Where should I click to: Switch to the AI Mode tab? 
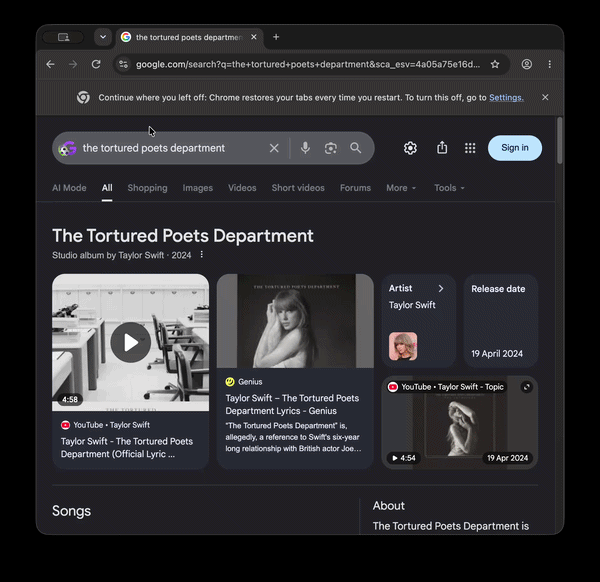[69, 188]
